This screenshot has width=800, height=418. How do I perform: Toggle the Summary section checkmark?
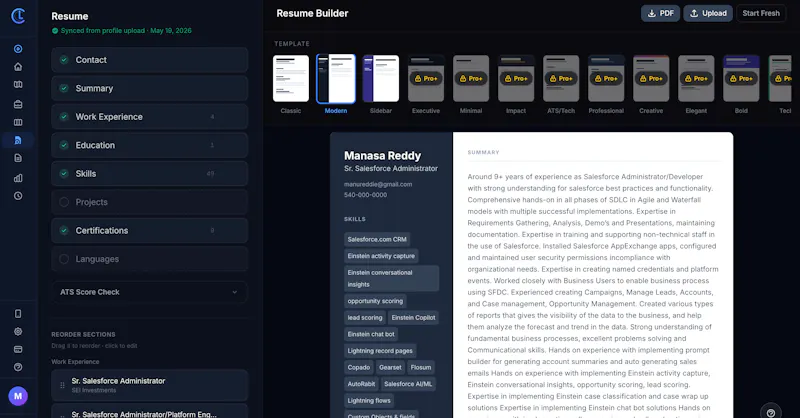point(64,88)
